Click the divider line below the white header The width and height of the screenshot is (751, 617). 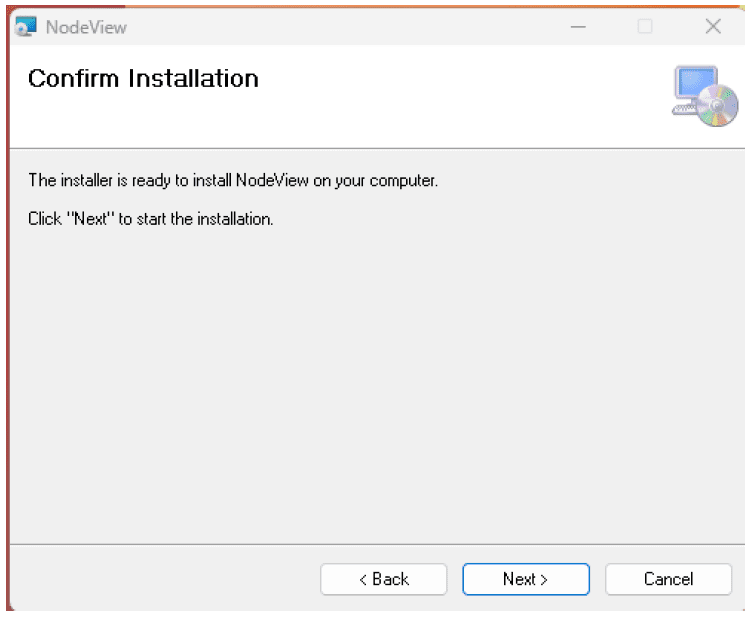(375, 148)
